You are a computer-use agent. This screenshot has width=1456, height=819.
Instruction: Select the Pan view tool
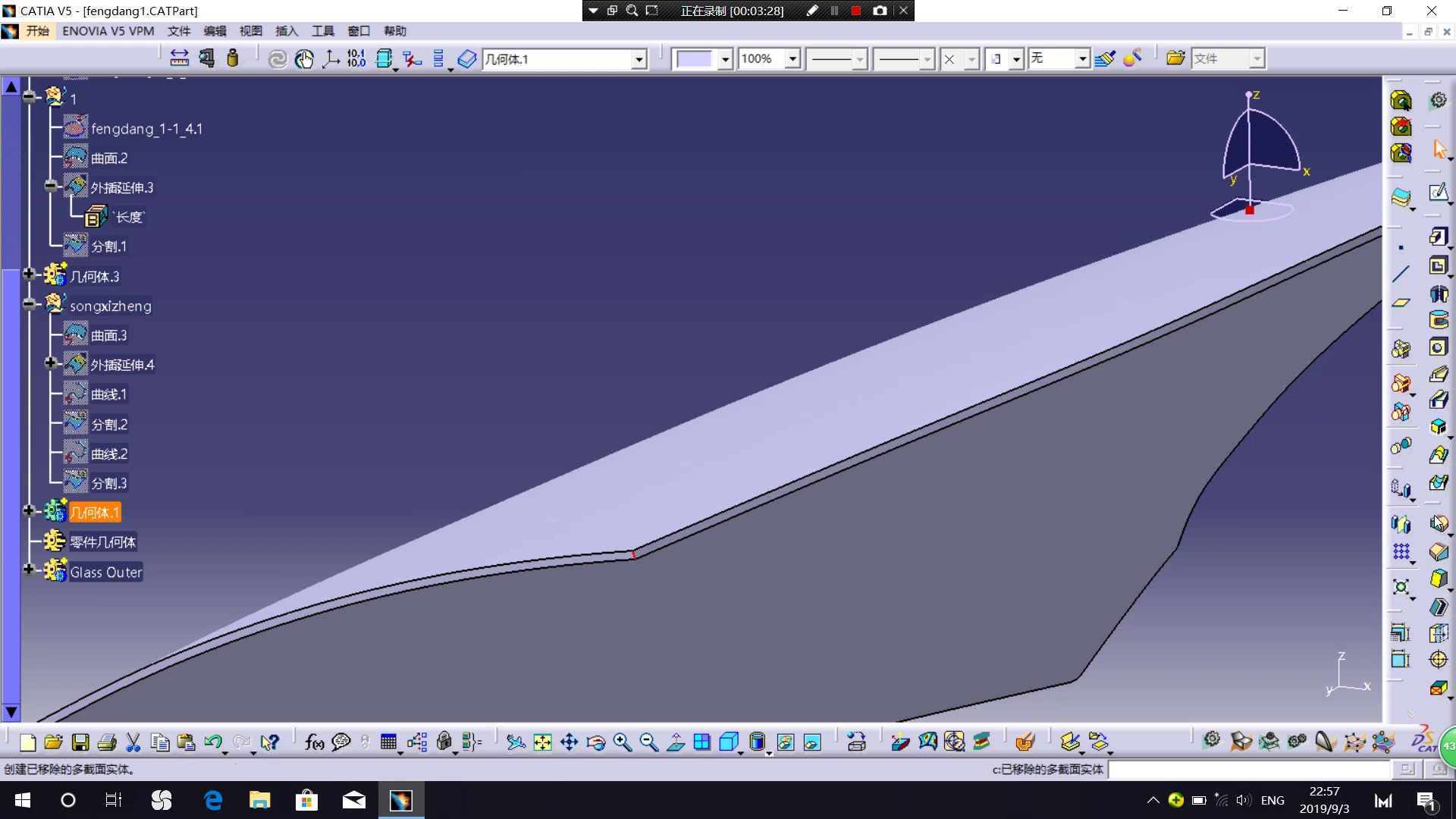(x=569, y=742)
